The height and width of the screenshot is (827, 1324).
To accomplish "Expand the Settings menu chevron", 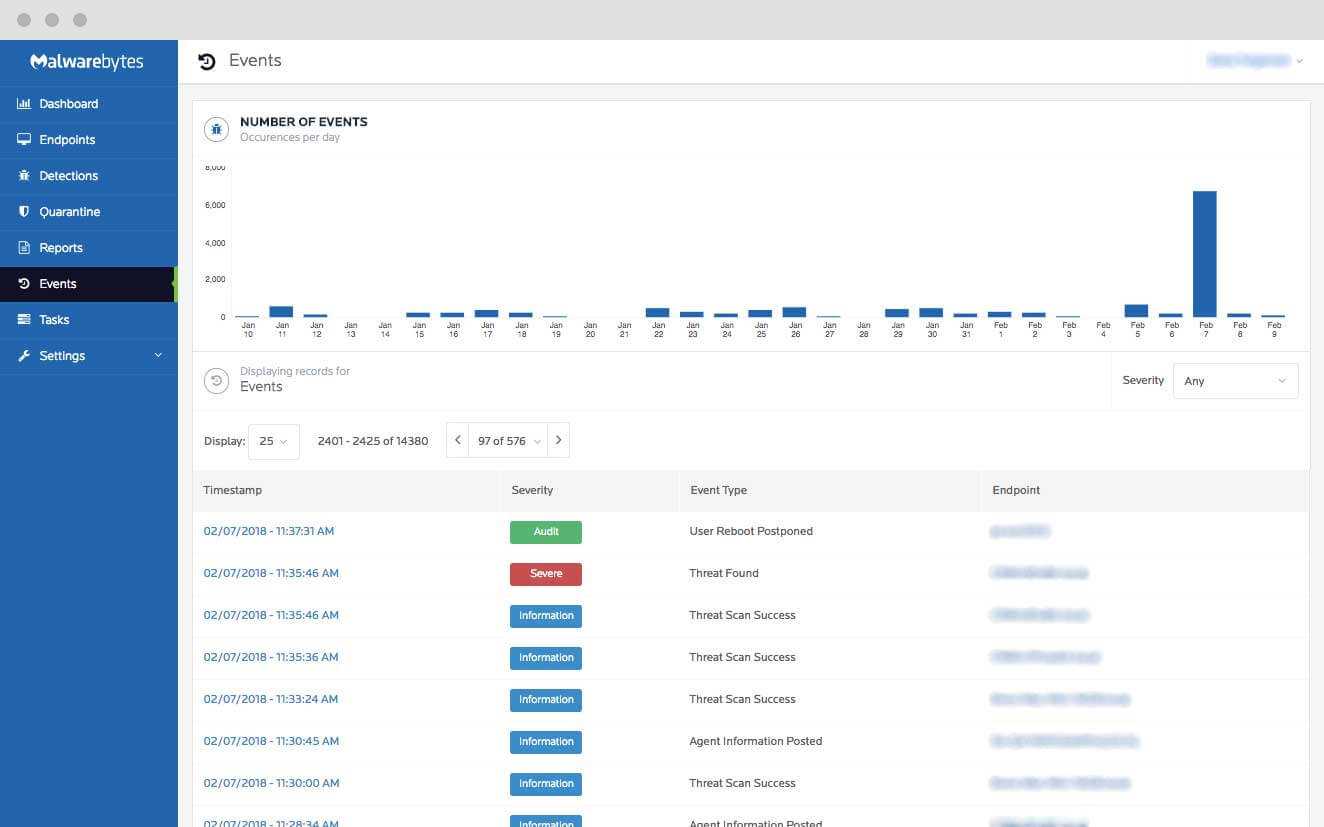I will point(158,356).
